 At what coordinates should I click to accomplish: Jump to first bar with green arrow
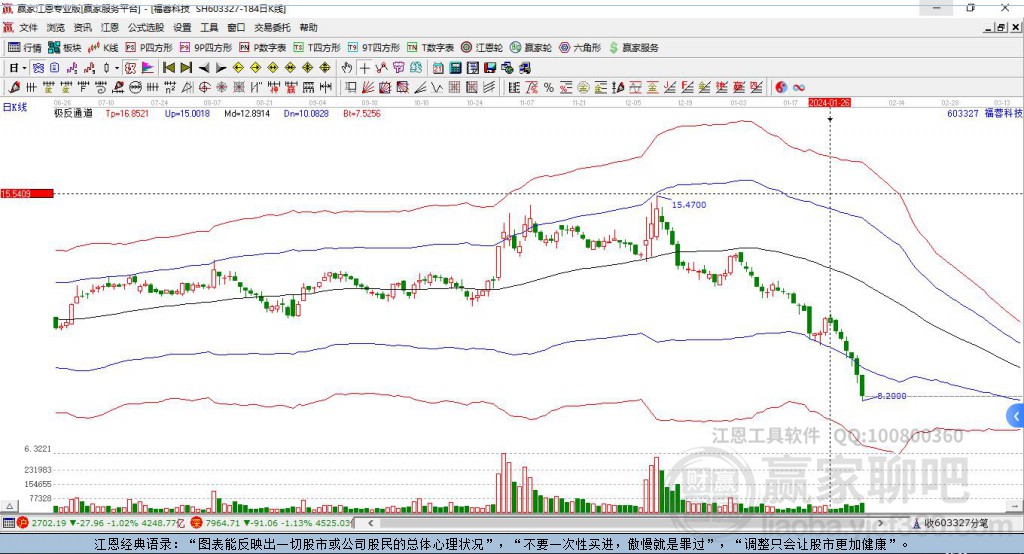[168, 68]
